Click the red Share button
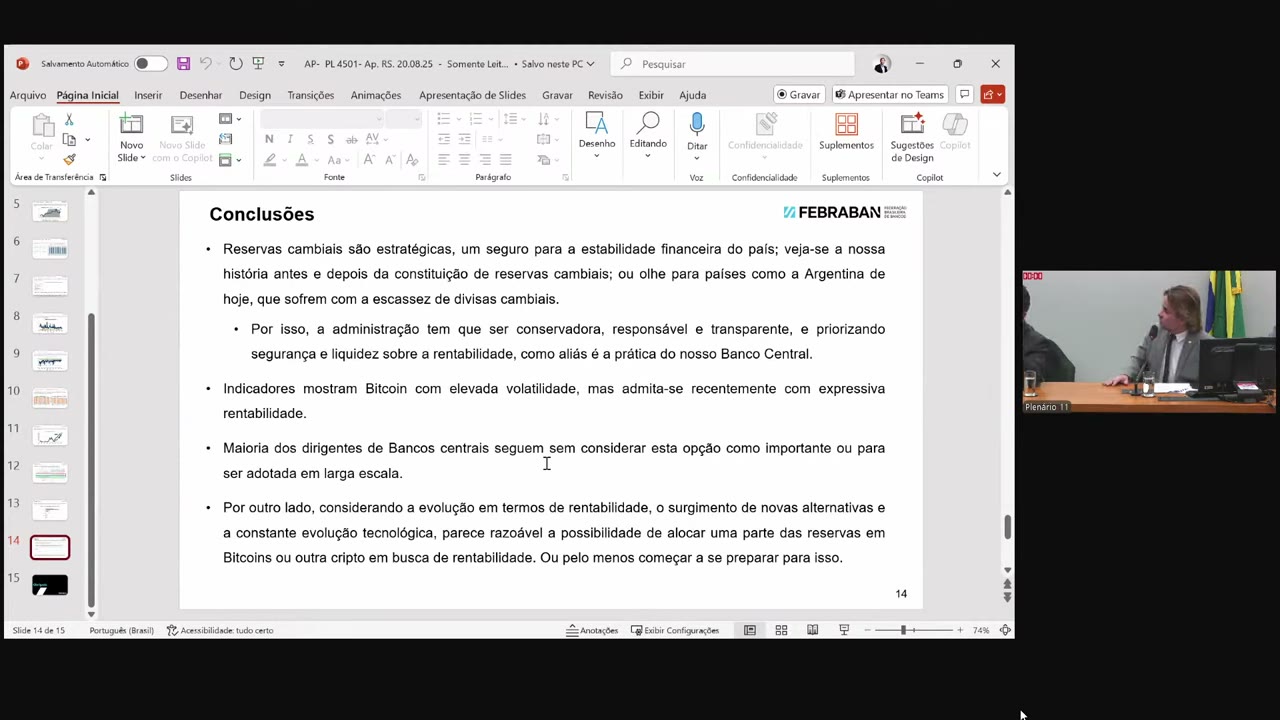Screen dimensions: 1280x720 click(x=992, y=95)
